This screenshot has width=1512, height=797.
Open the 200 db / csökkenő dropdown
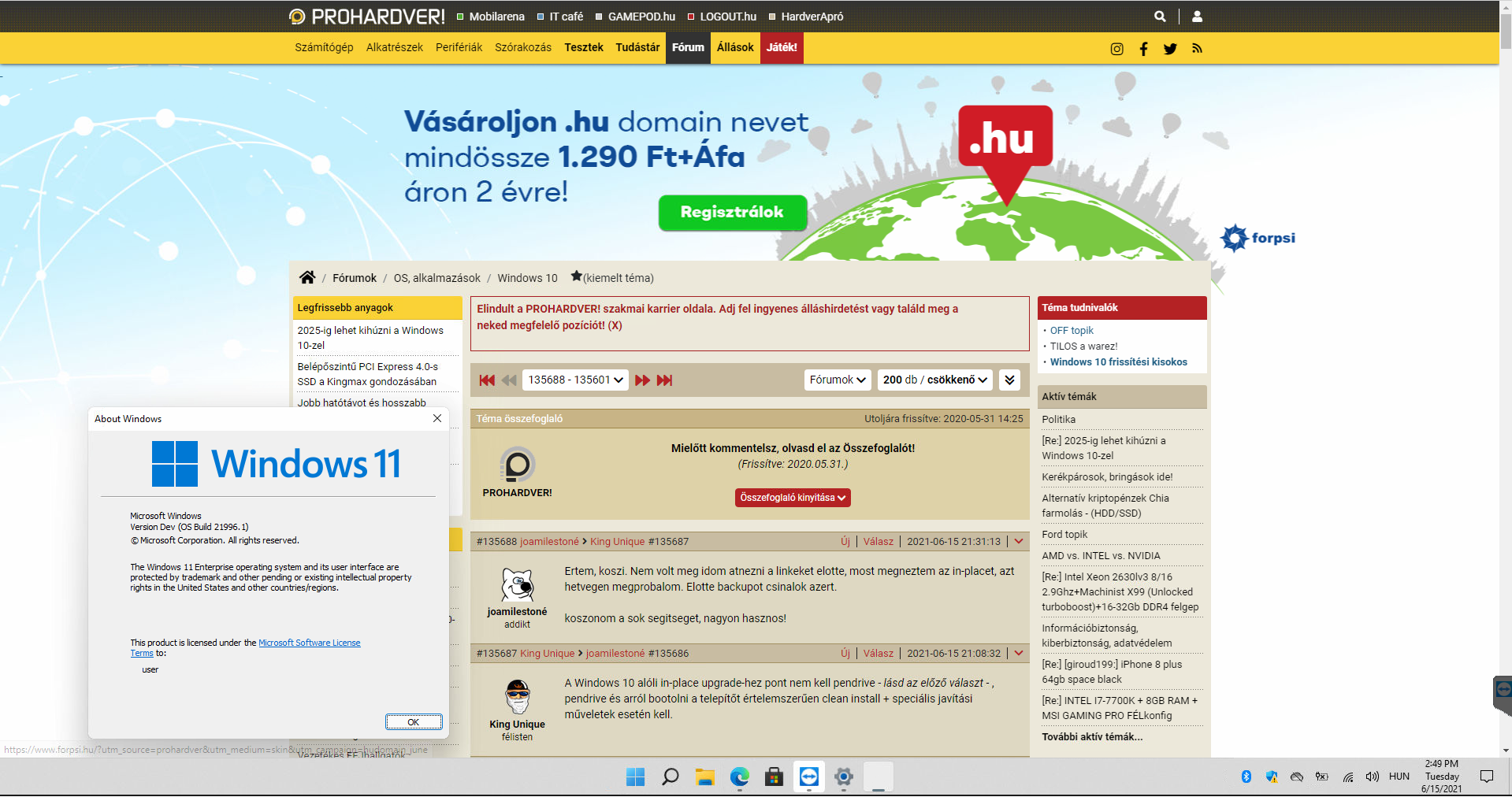point(935,380)
